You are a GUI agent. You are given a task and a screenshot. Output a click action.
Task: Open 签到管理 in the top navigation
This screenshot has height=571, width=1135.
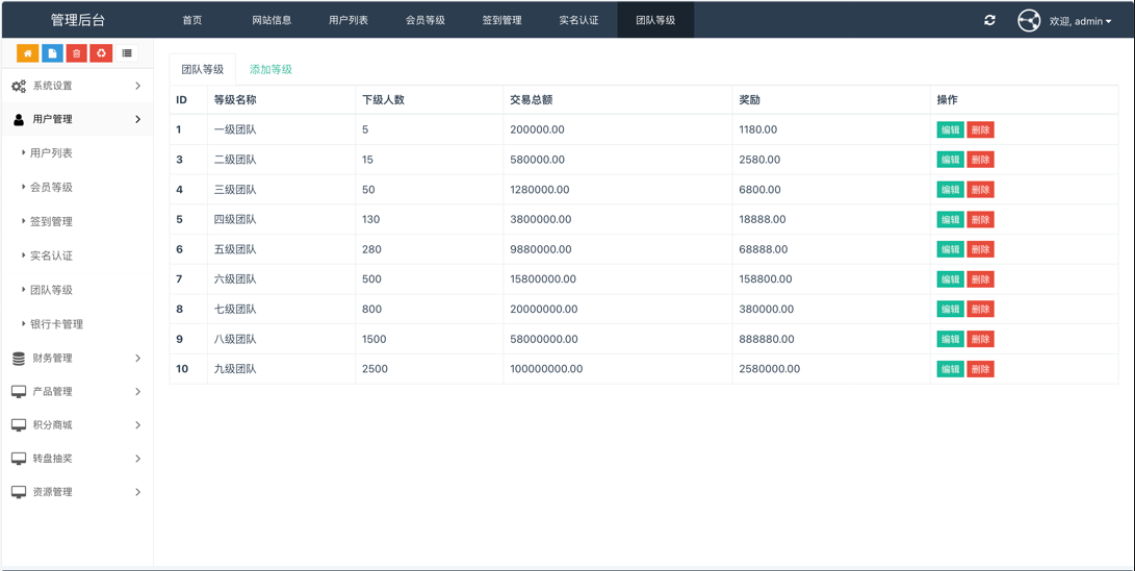502,20
